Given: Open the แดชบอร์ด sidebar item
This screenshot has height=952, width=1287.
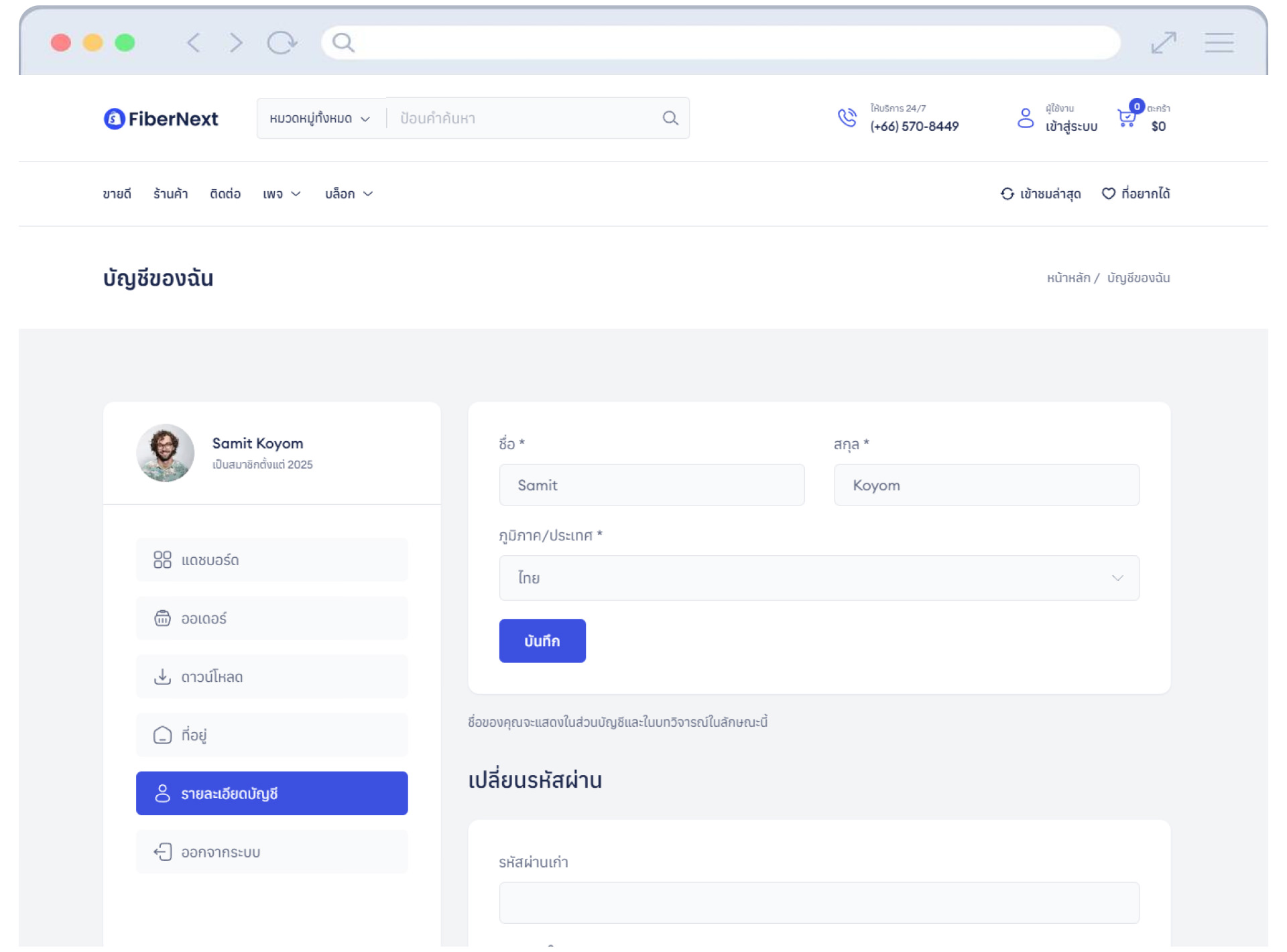Looking at the screenshot, I should coord(271,560).
